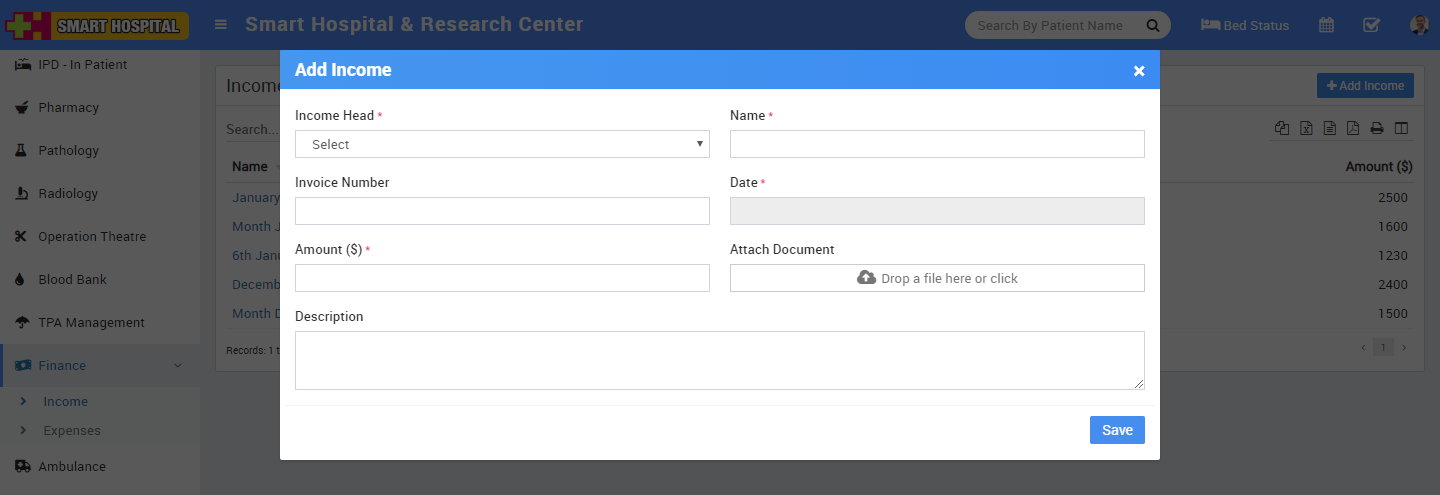This screenshot has height=495, width=1440.
Task: Toggle the hamburger sidebar menu
Action: click(221, 25)
